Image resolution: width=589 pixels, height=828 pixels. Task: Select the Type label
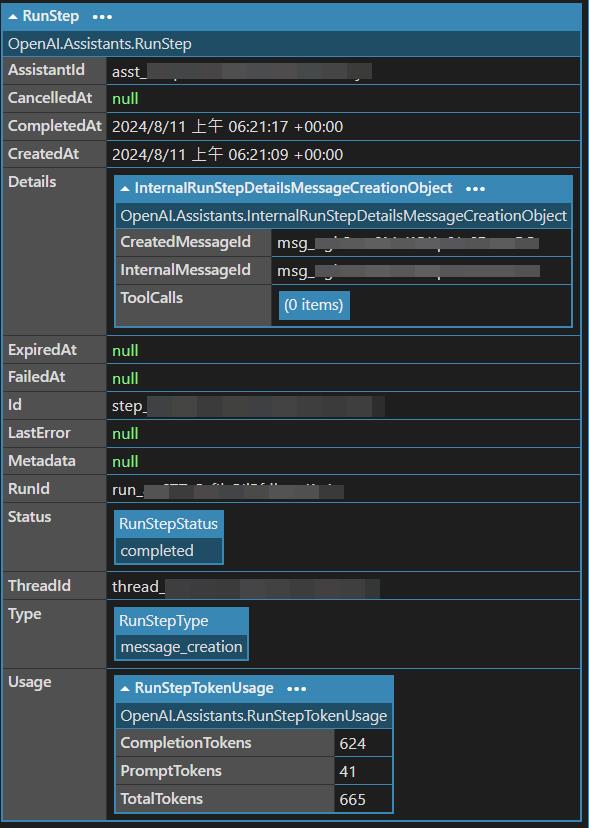(24, 614)
